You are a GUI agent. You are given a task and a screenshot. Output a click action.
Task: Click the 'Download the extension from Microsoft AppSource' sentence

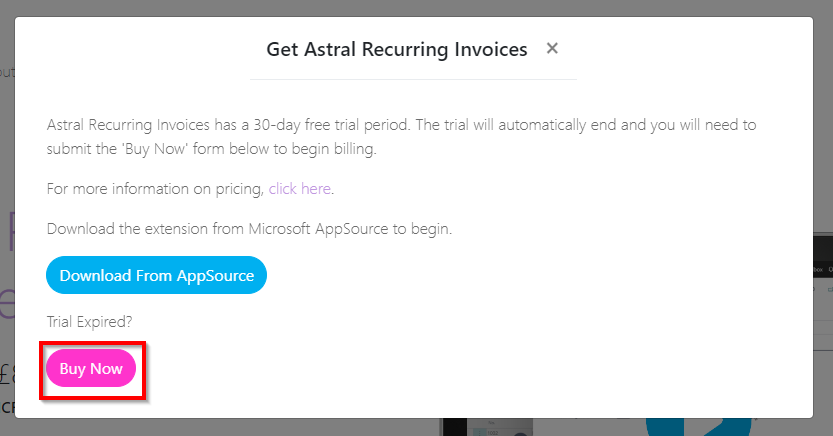click(249, 229)
